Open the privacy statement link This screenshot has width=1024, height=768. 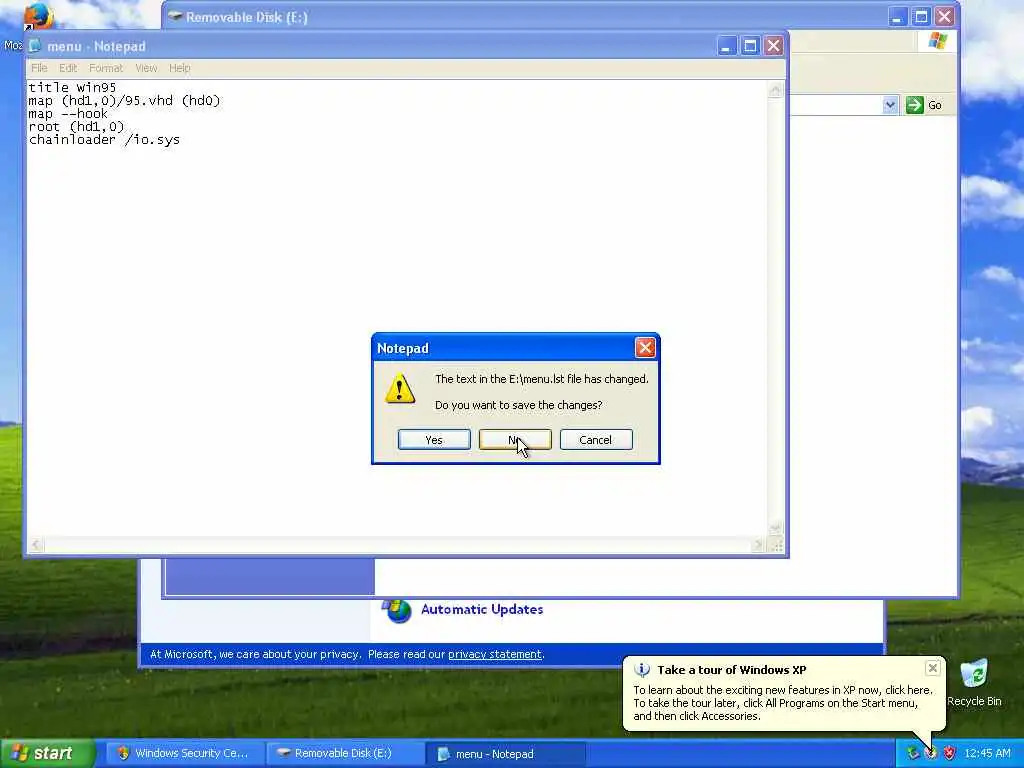point(494,654)
